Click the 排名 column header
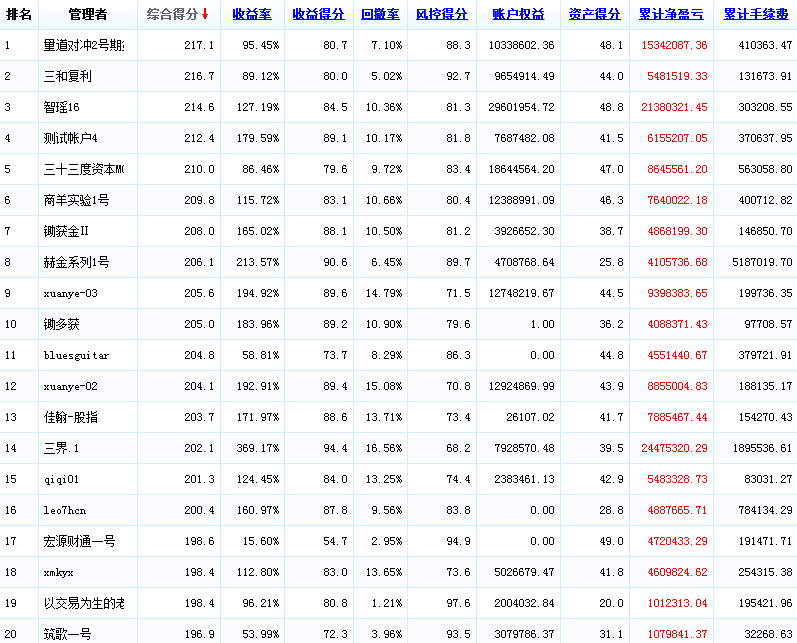The height and width of the screenshot is (643, 797). 19,15
